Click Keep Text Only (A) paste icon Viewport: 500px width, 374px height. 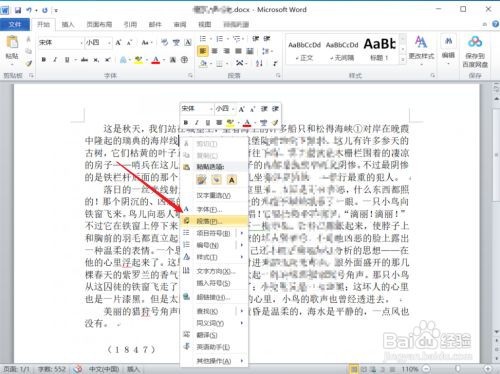[232, 180]
